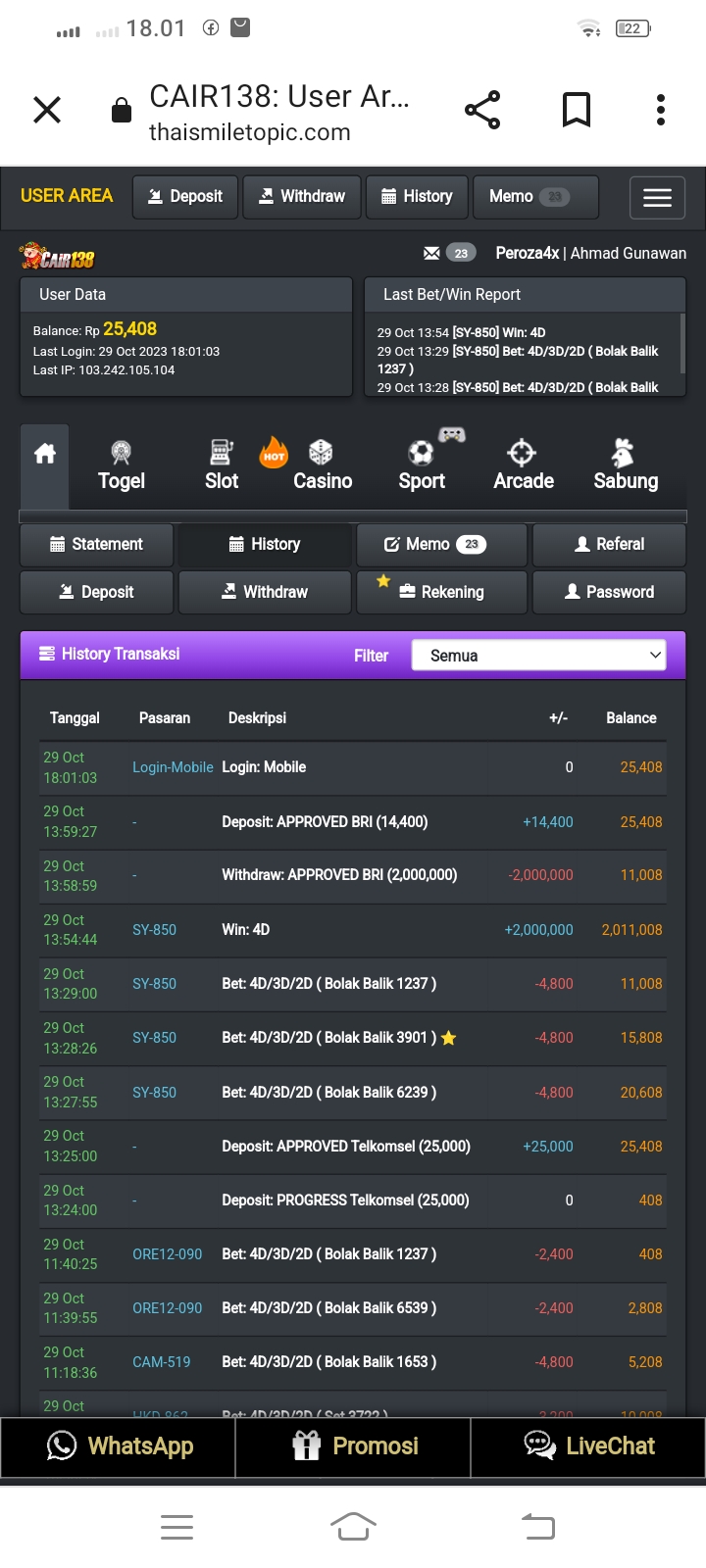Click the Tanggal column header
706x1568 pixels.
point(75,718)
